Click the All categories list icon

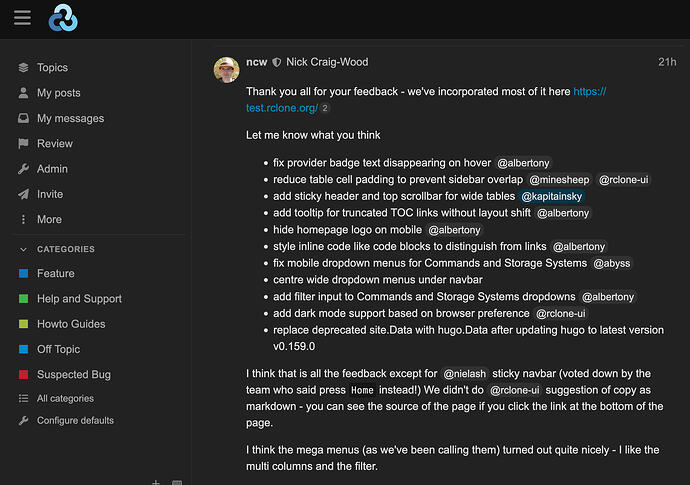click(23, 398)
